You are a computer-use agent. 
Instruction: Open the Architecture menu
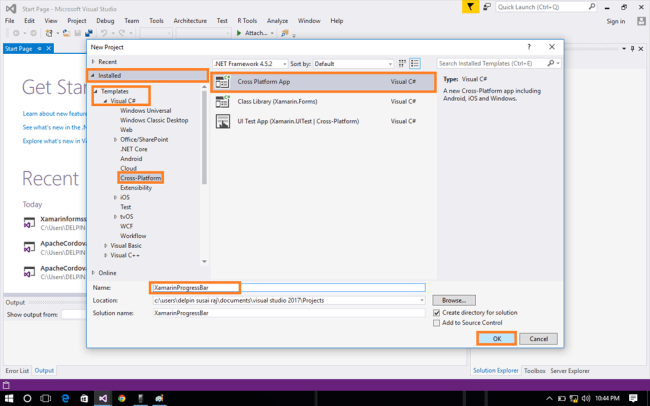[x=190, y=21]
